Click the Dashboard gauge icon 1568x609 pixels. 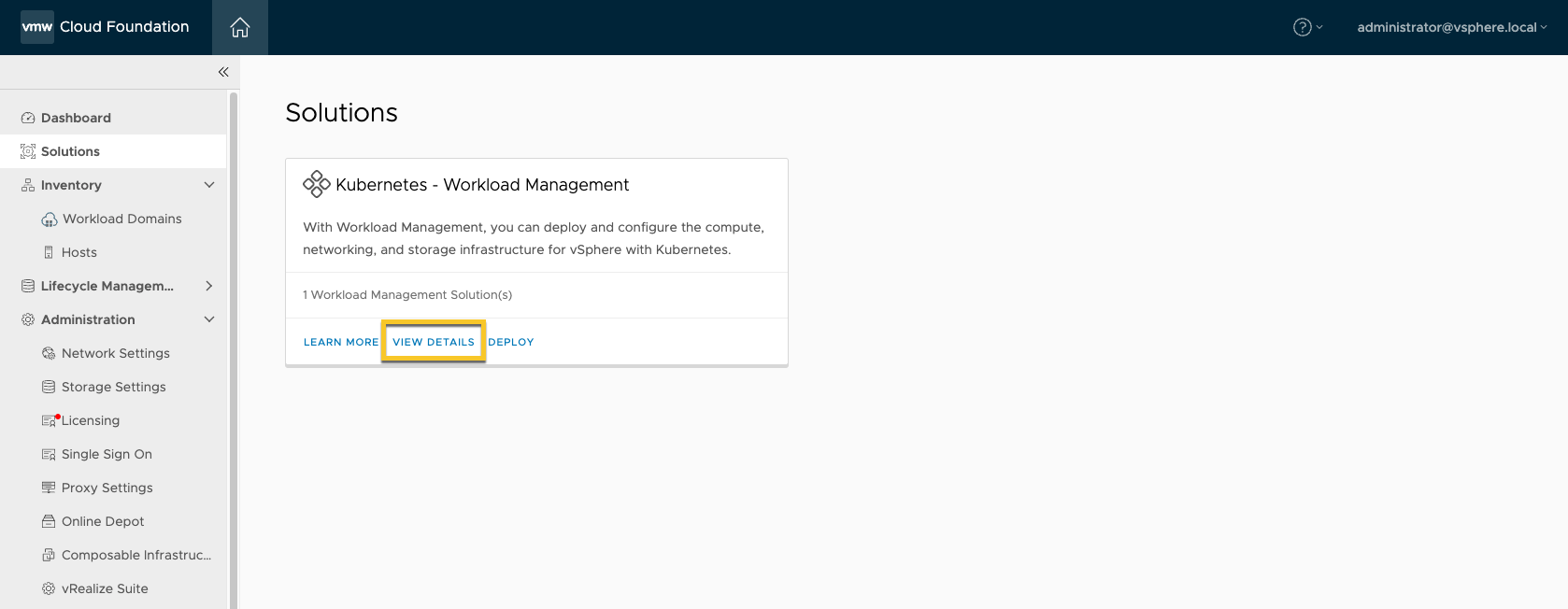coord(28,118)
